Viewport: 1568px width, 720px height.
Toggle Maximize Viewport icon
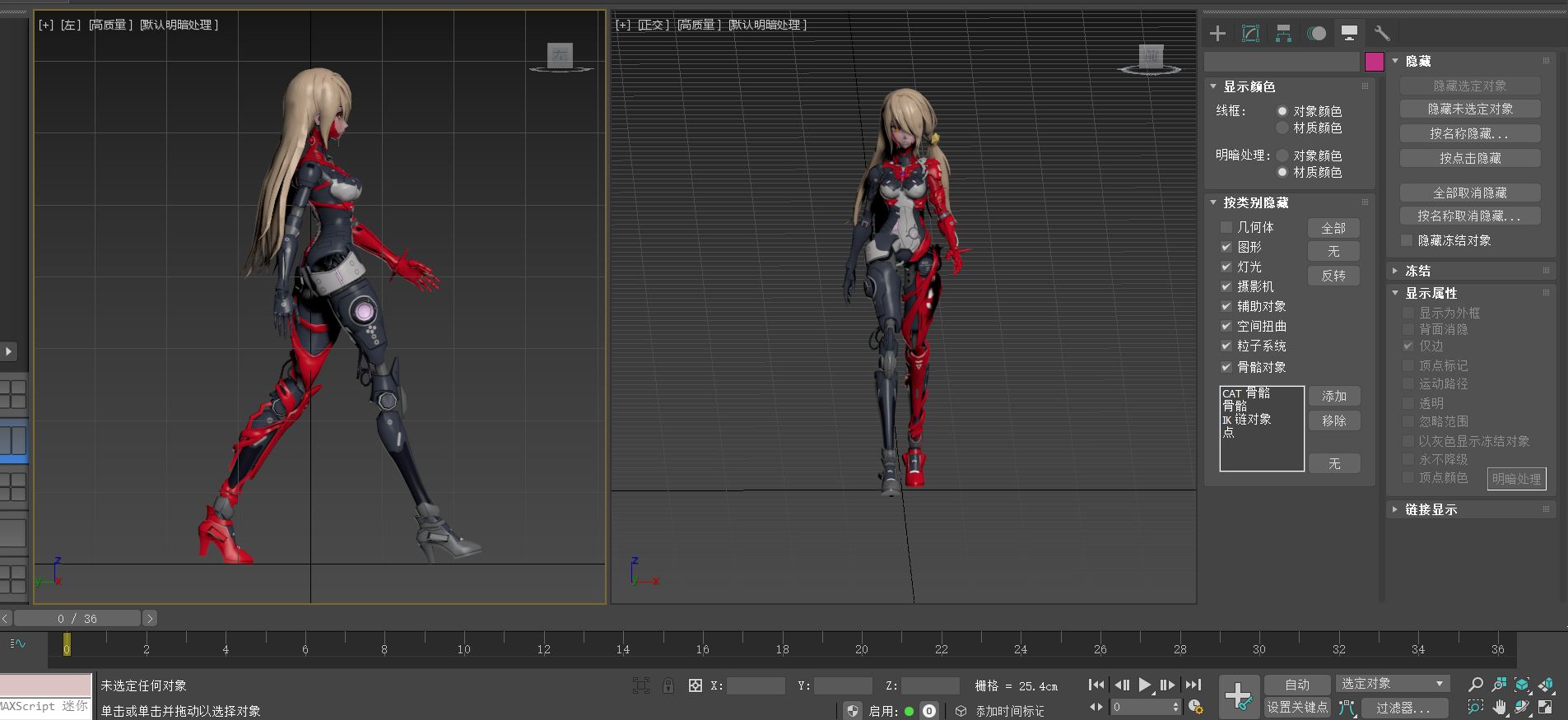1546,707
